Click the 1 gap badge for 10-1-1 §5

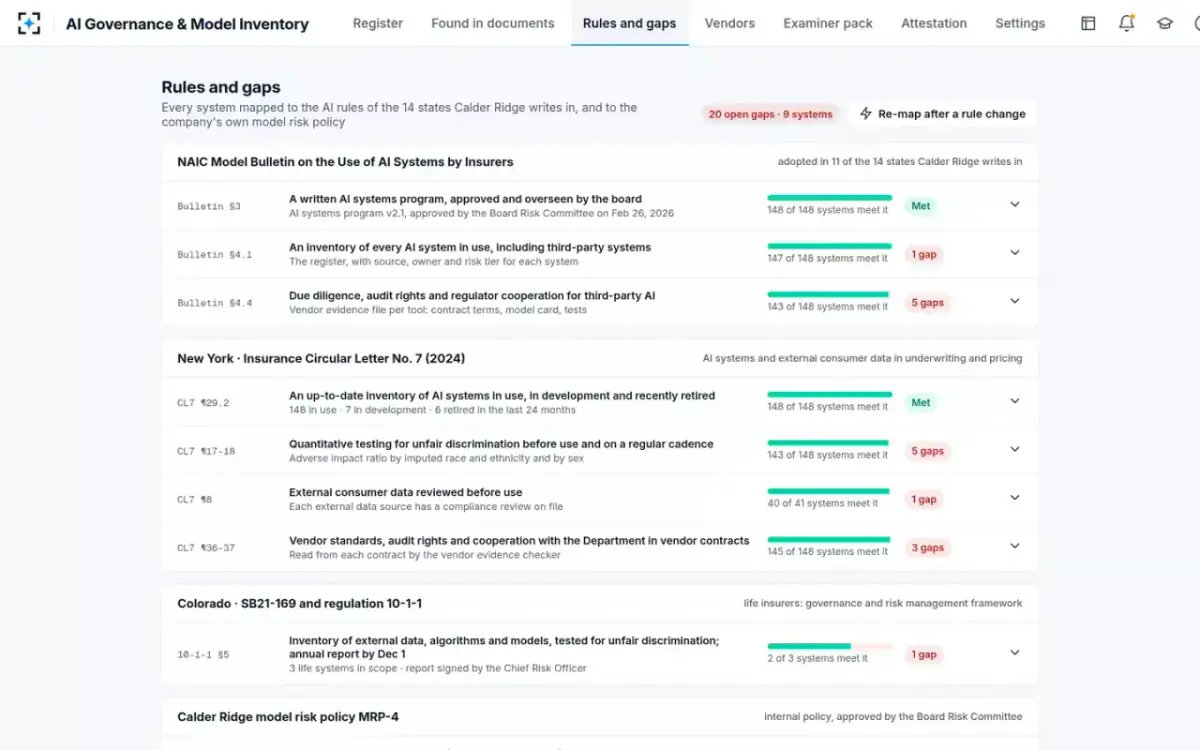(925, 654)
